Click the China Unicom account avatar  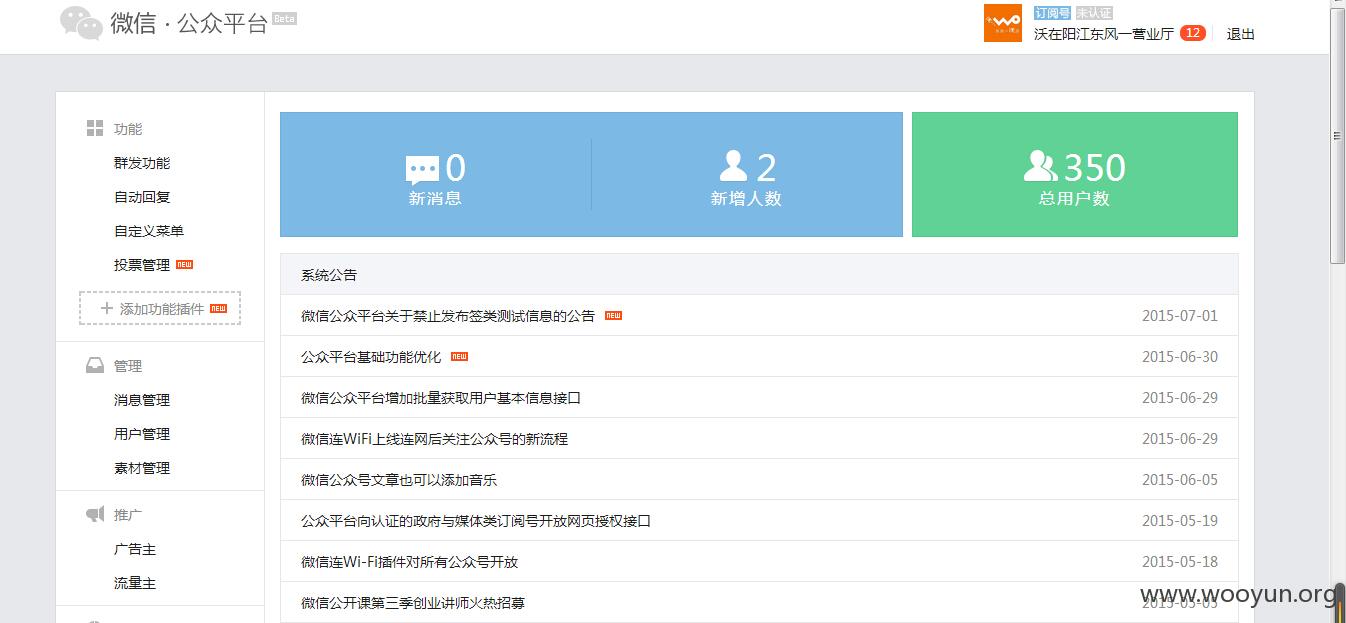[x=1003, y=23]
